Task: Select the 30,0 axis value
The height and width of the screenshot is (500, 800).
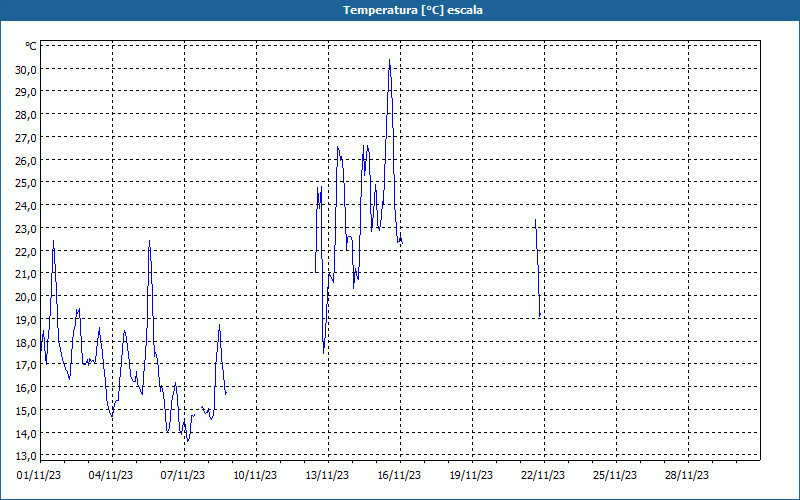Action: 26,70
